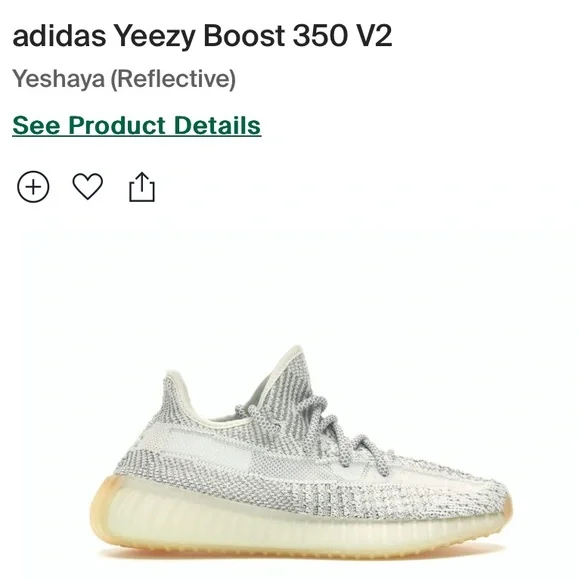Screen dimensions: 580x580
Task: Open See Product Details link
Action: pyautogui.click(x=137, y=125)
